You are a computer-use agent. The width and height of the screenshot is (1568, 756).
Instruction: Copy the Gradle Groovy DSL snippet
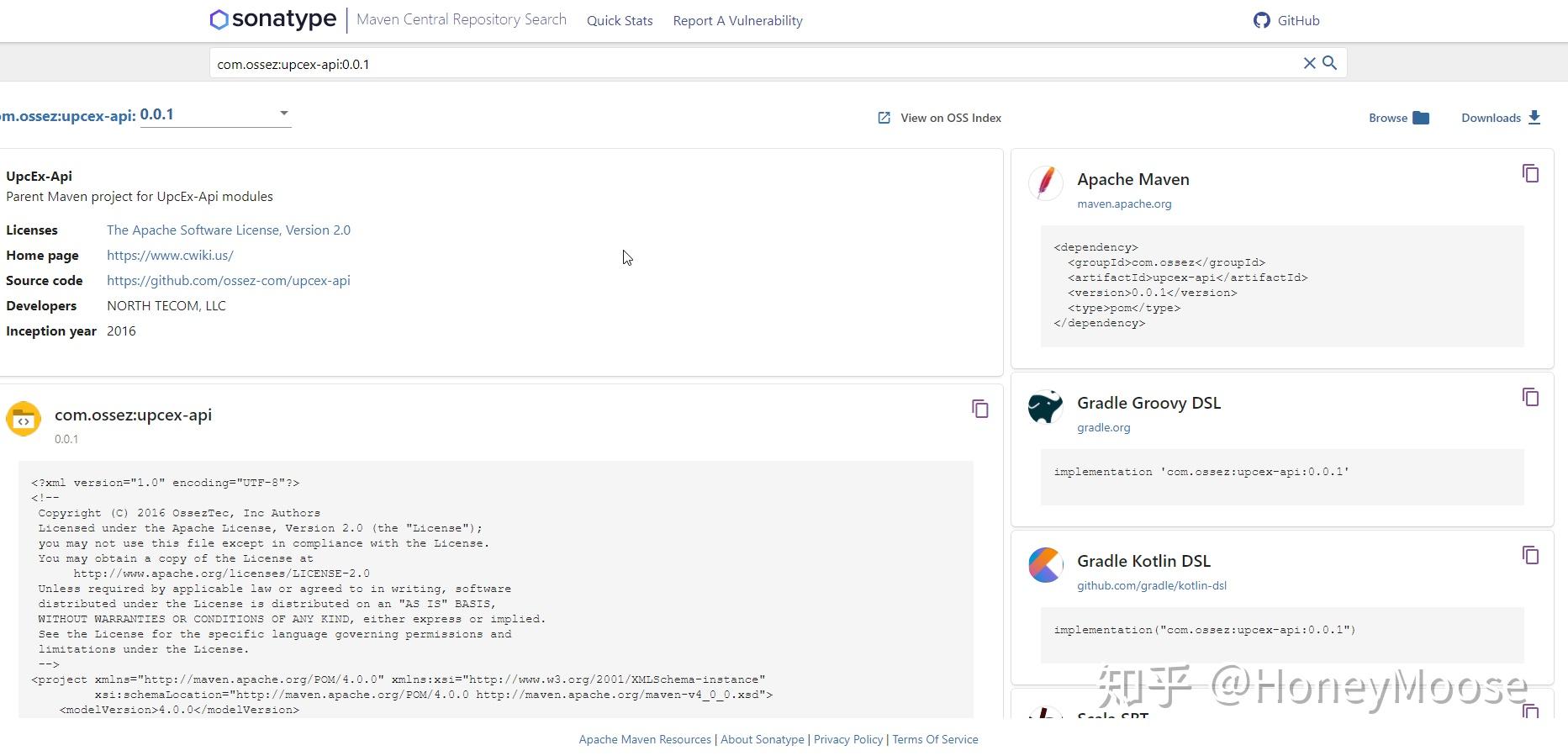point(1530,398)
